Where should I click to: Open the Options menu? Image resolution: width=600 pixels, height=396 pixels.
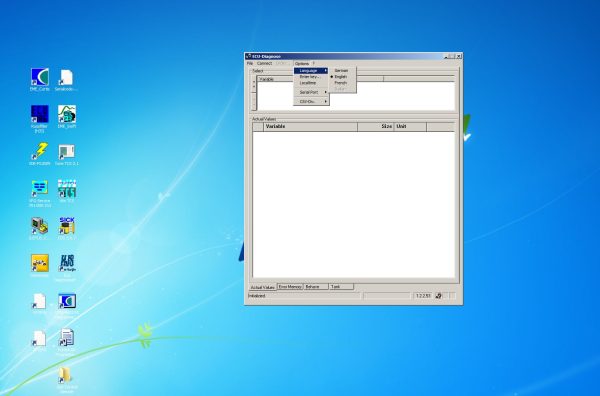[302, 64]
